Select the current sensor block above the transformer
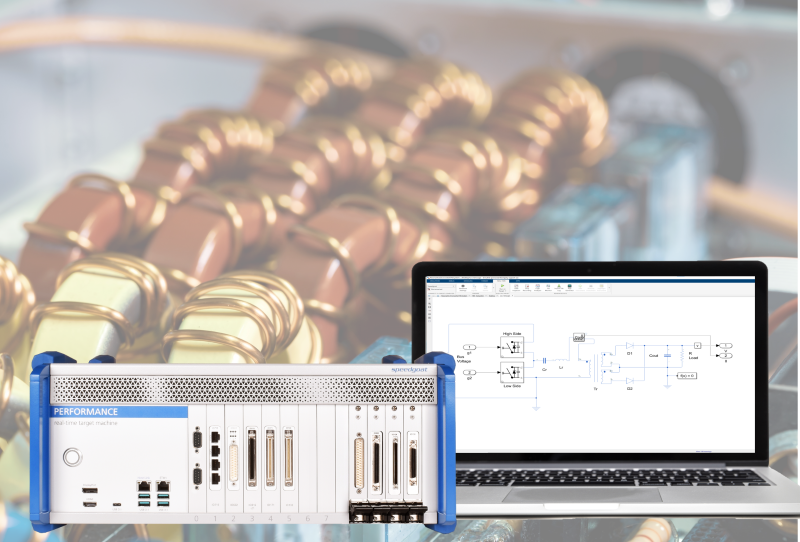Image resolution: width=800 pixels, height=542 pixels. click(x=579, y=337)
